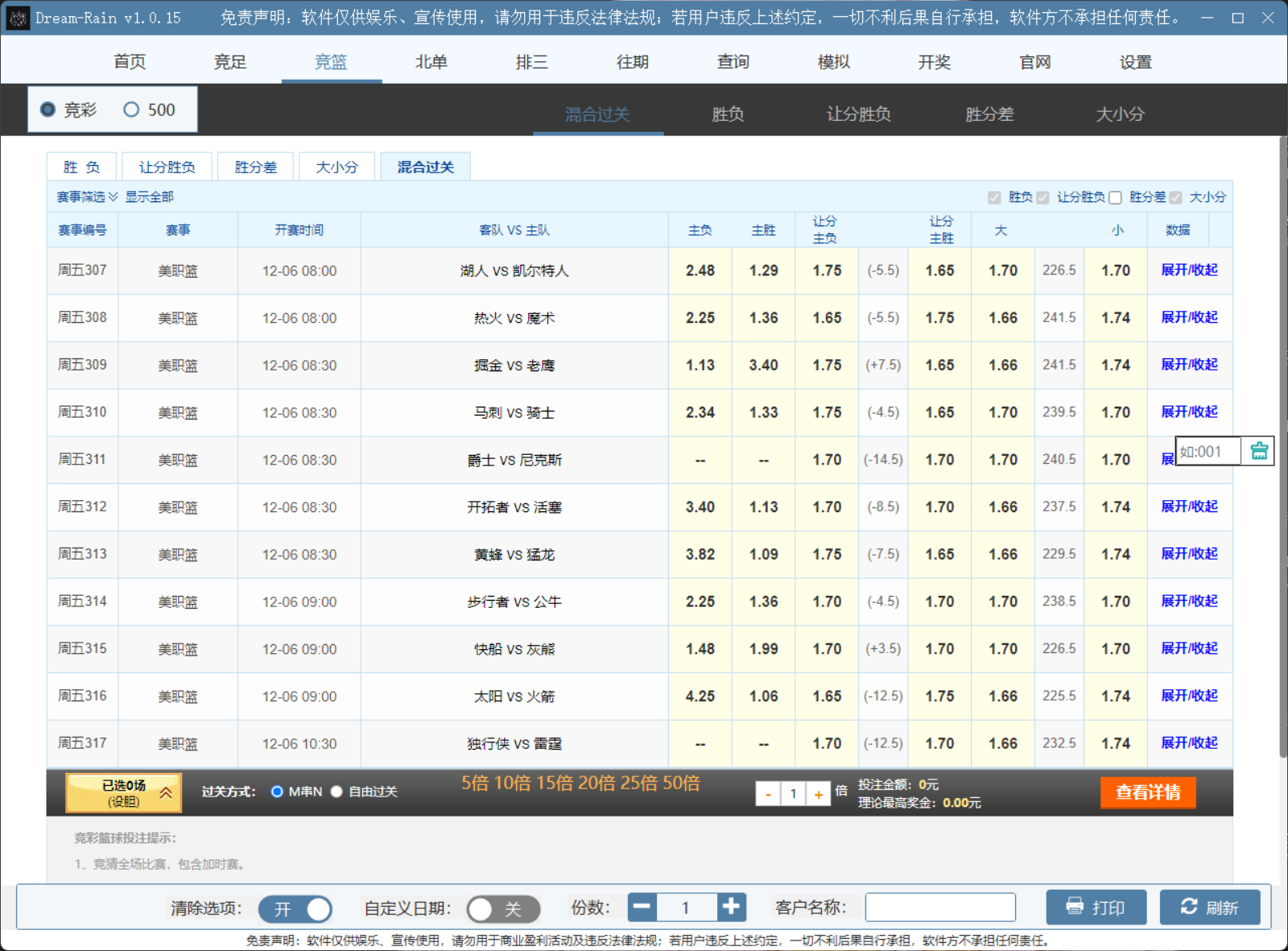This screenshot has width=1288, height=951.
Task: Turn on the 自定义日期 switch
Action: coord(502,908)
